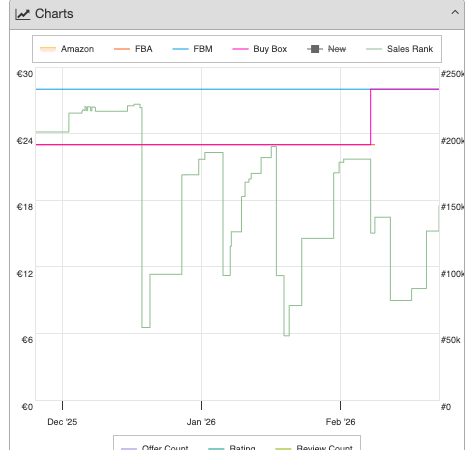
Task: Click the Amazon orange legend swatch
Action: (x=48, y=49)
